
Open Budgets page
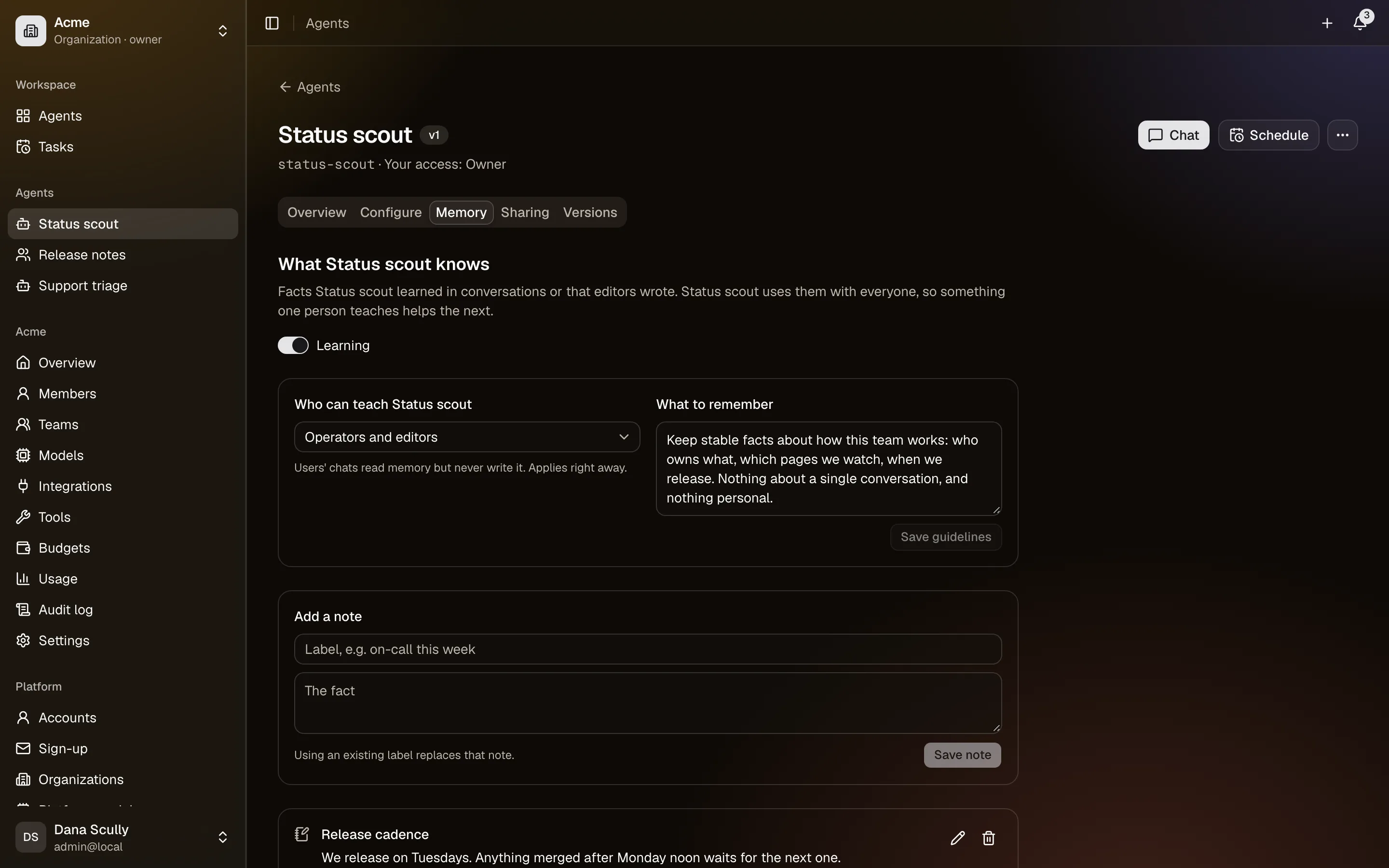123,548
